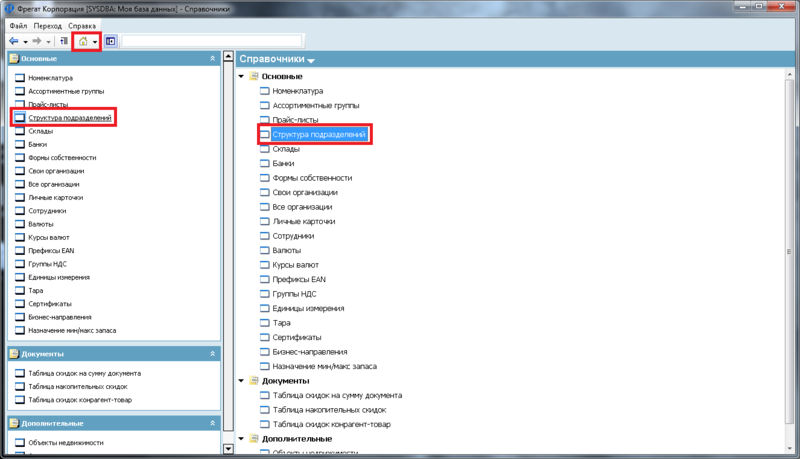800x459 pixels.
Task: Open Таблица скидок контрагент-товар sidebar link
Action: tap(80, 400)
